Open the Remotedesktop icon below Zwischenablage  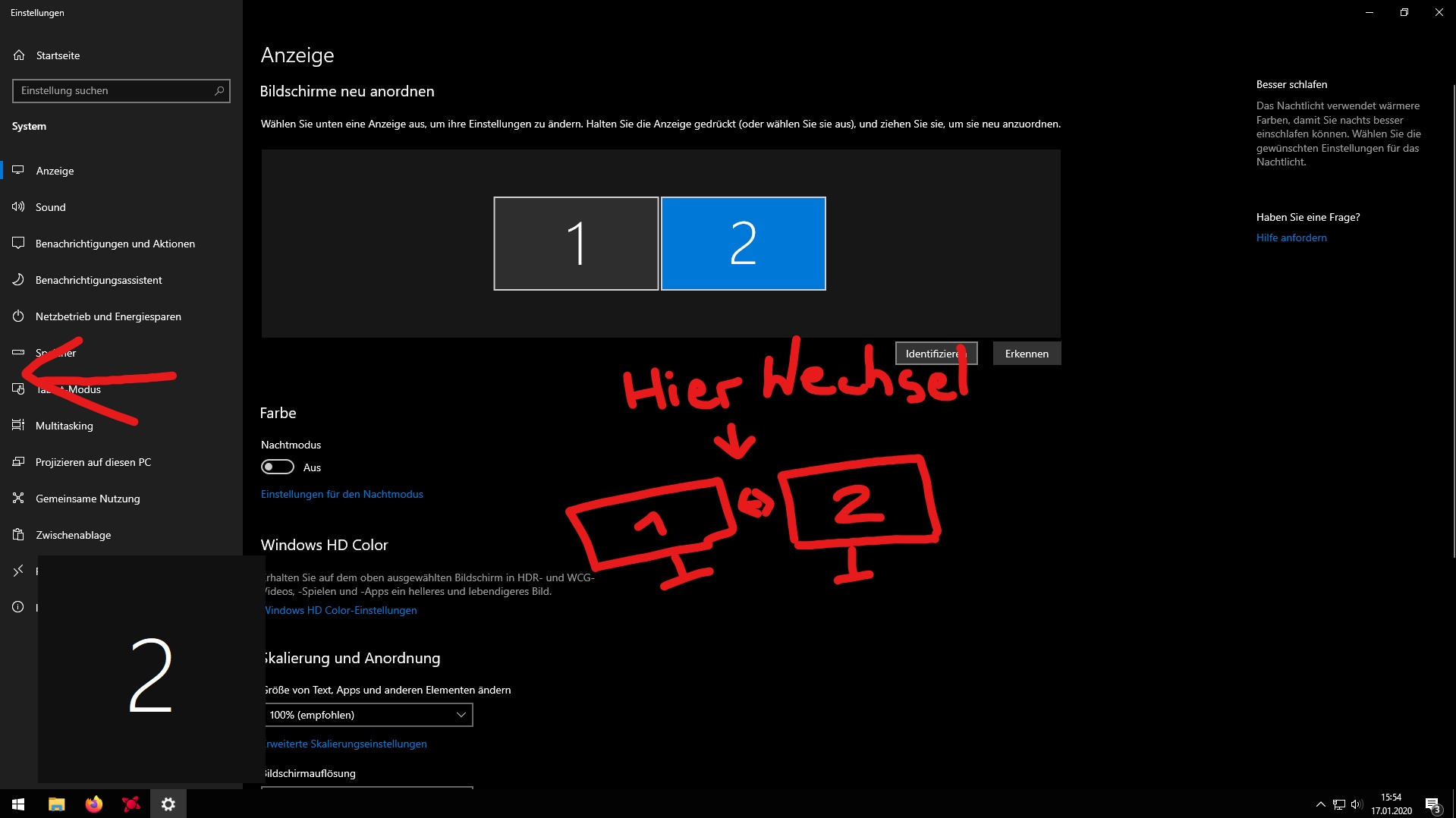(18, 571)
